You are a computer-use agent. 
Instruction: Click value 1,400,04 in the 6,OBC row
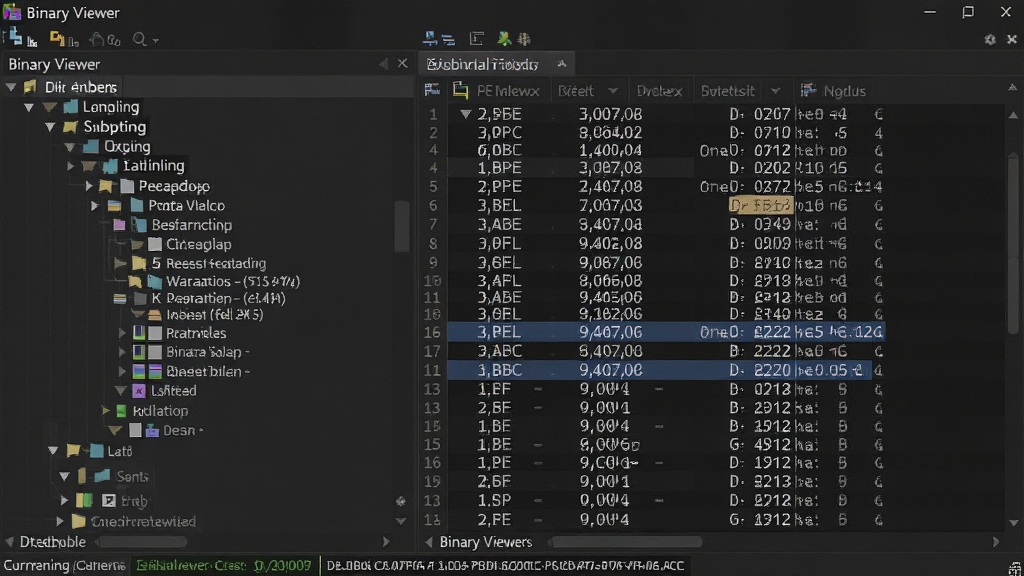tap(610, 150)
